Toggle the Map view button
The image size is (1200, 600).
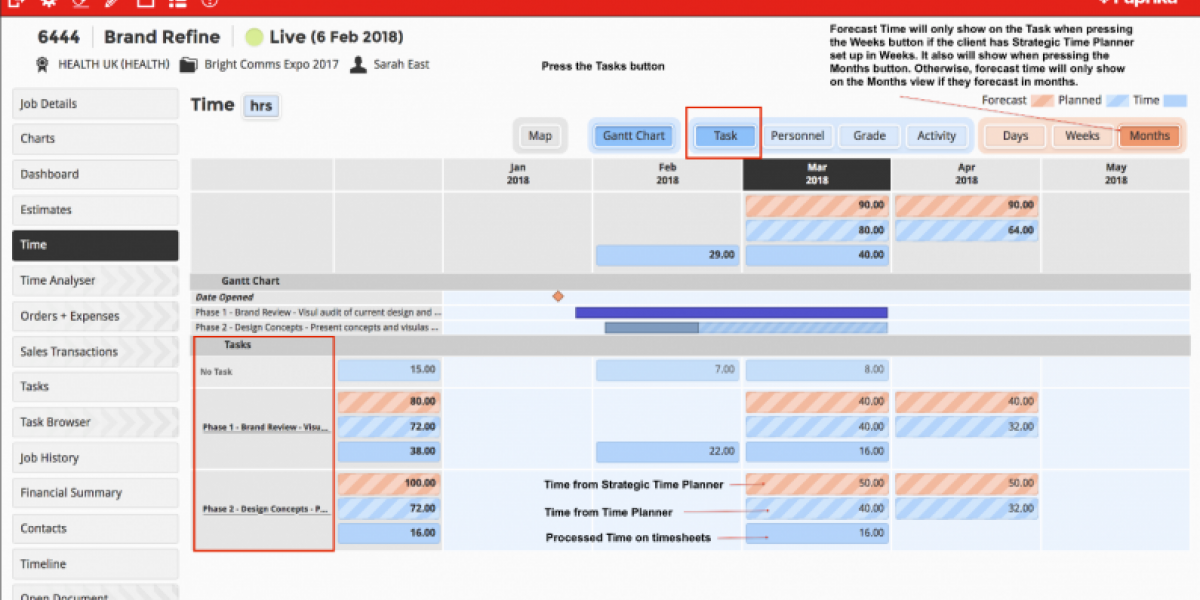tap(540, 136)
